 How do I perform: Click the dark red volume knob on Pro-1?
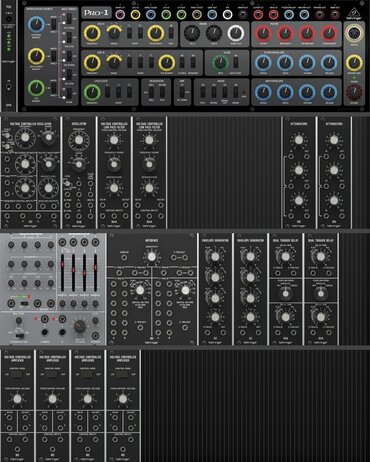click(x=354, y=91)
